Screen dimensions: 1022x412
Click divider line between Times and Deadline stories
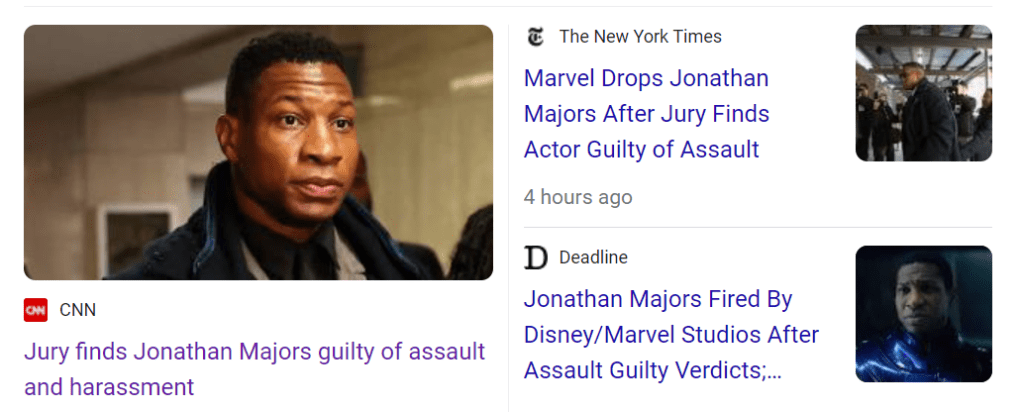(758, 228)
